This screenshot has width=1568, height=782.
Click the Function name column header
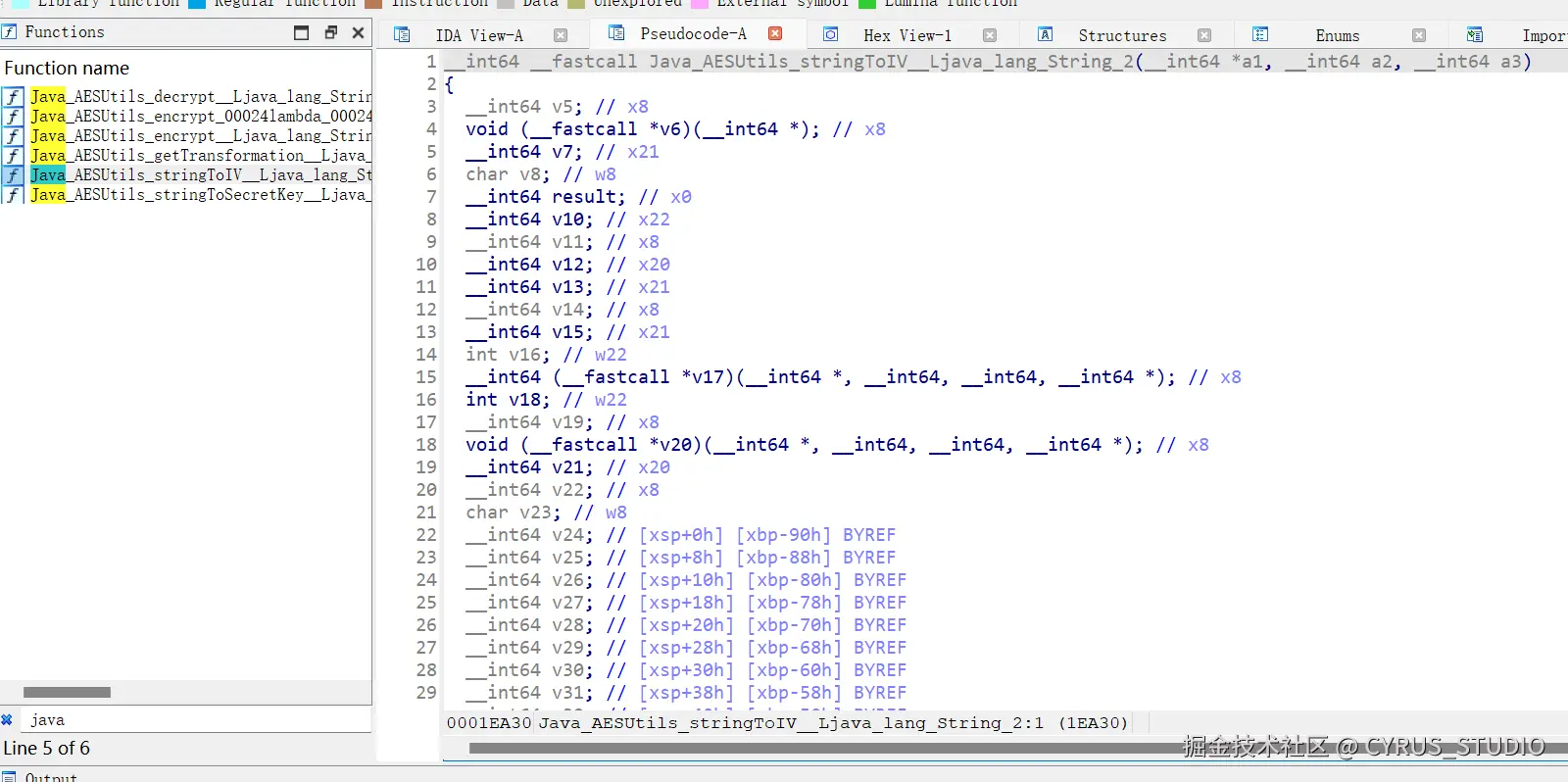(67, 69)
